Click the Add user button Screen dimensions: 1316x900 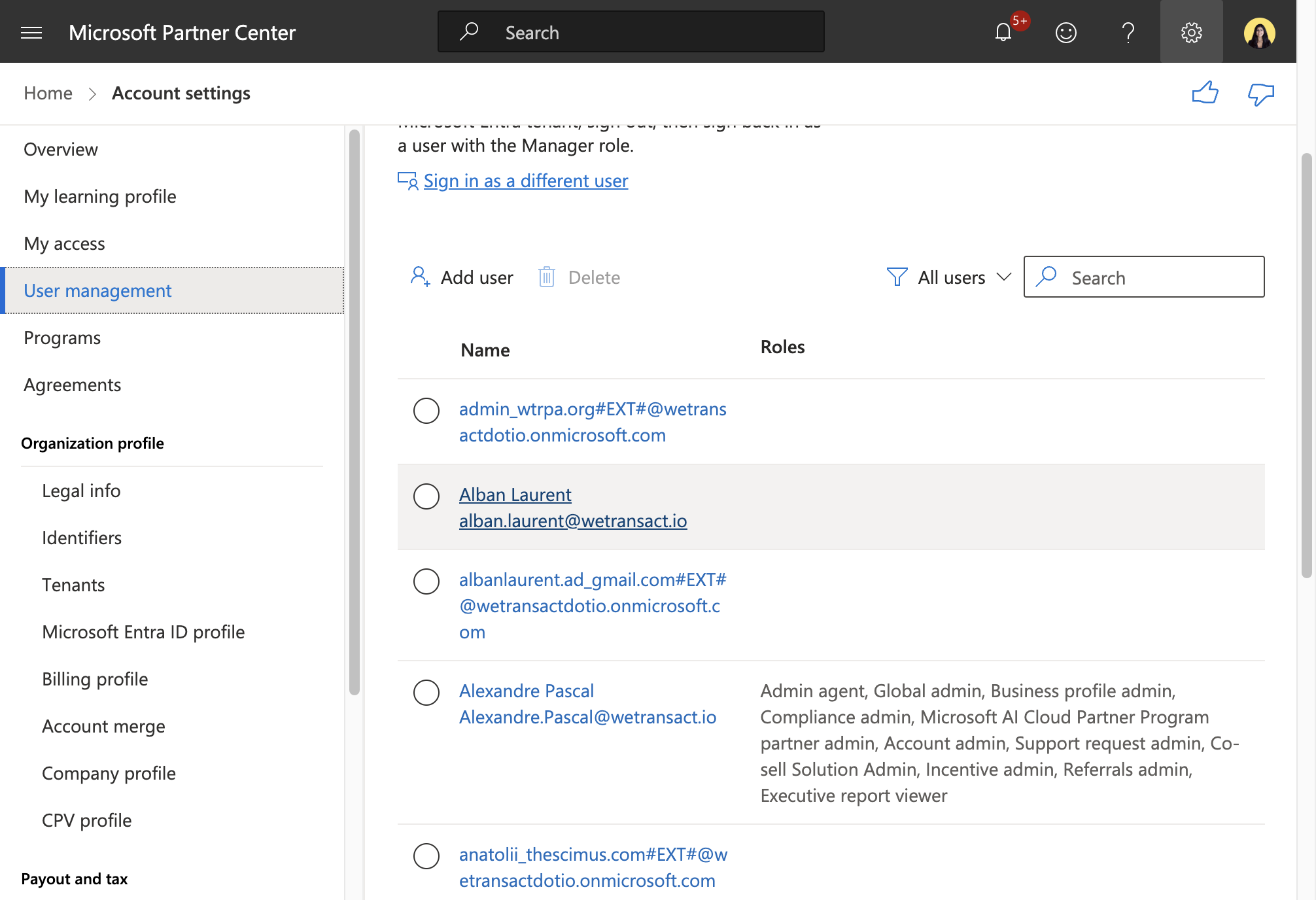pos(462,277)
